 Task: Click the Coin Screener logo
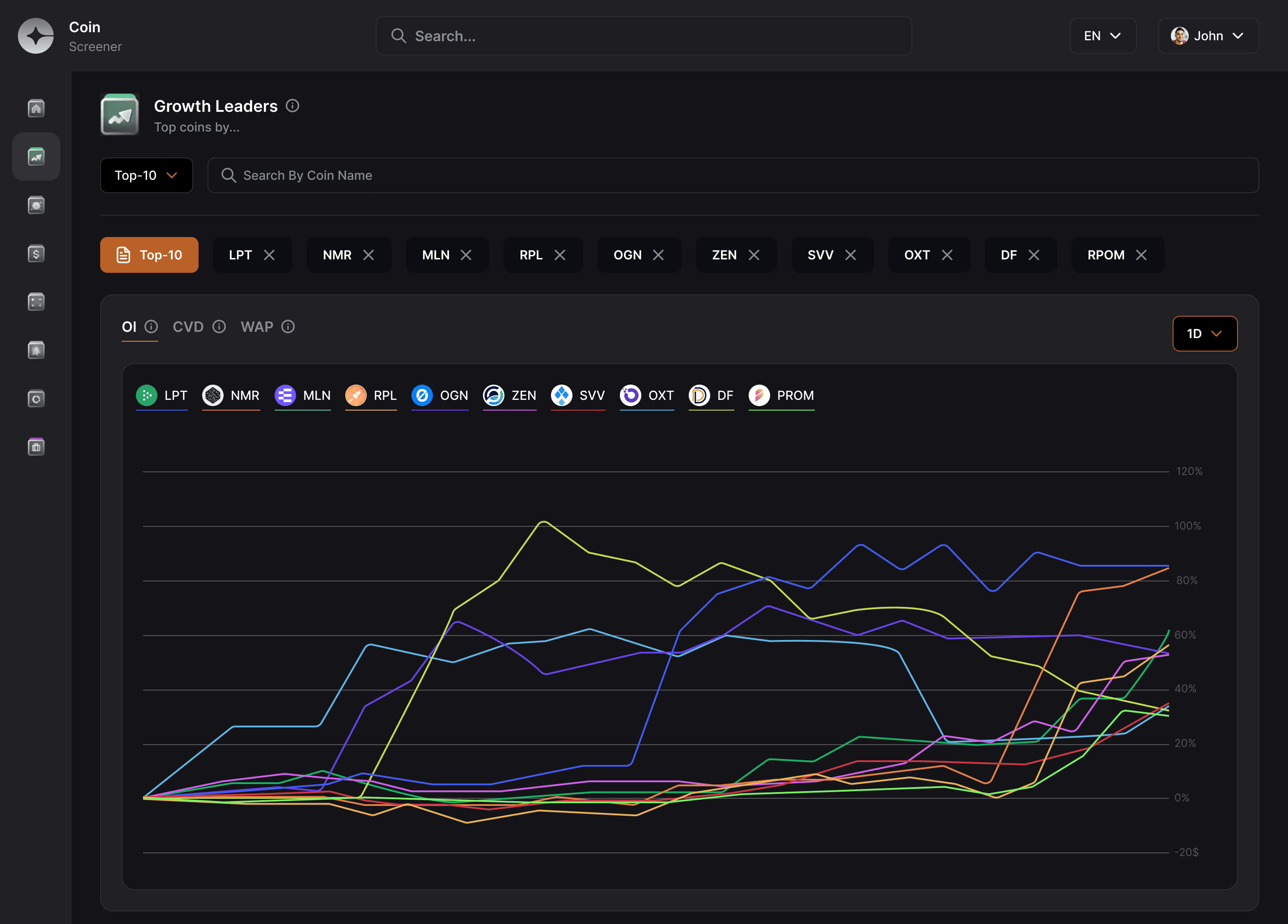(x=36, y=36)
